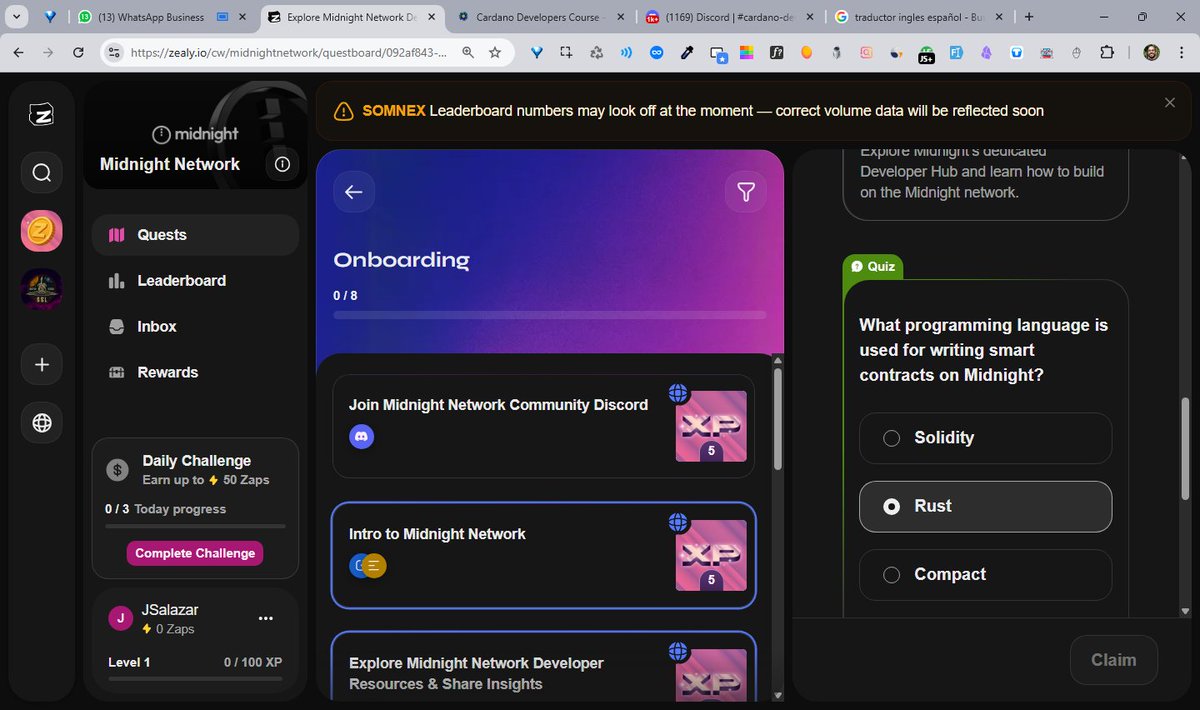1200x710 pixels.
Task: Open Inbox in the sidebar
Action: click(195, 327)
